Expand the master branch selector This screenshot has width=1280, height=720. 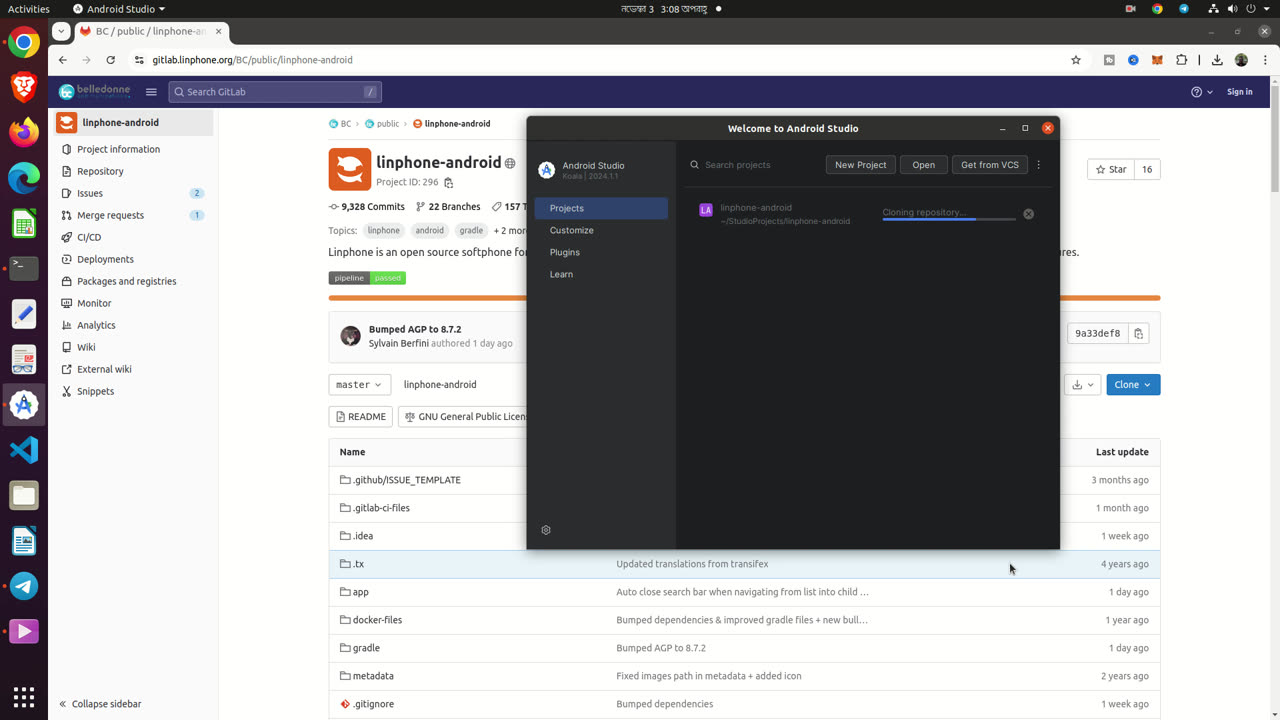pyautogui.click(x=360, y=385)
